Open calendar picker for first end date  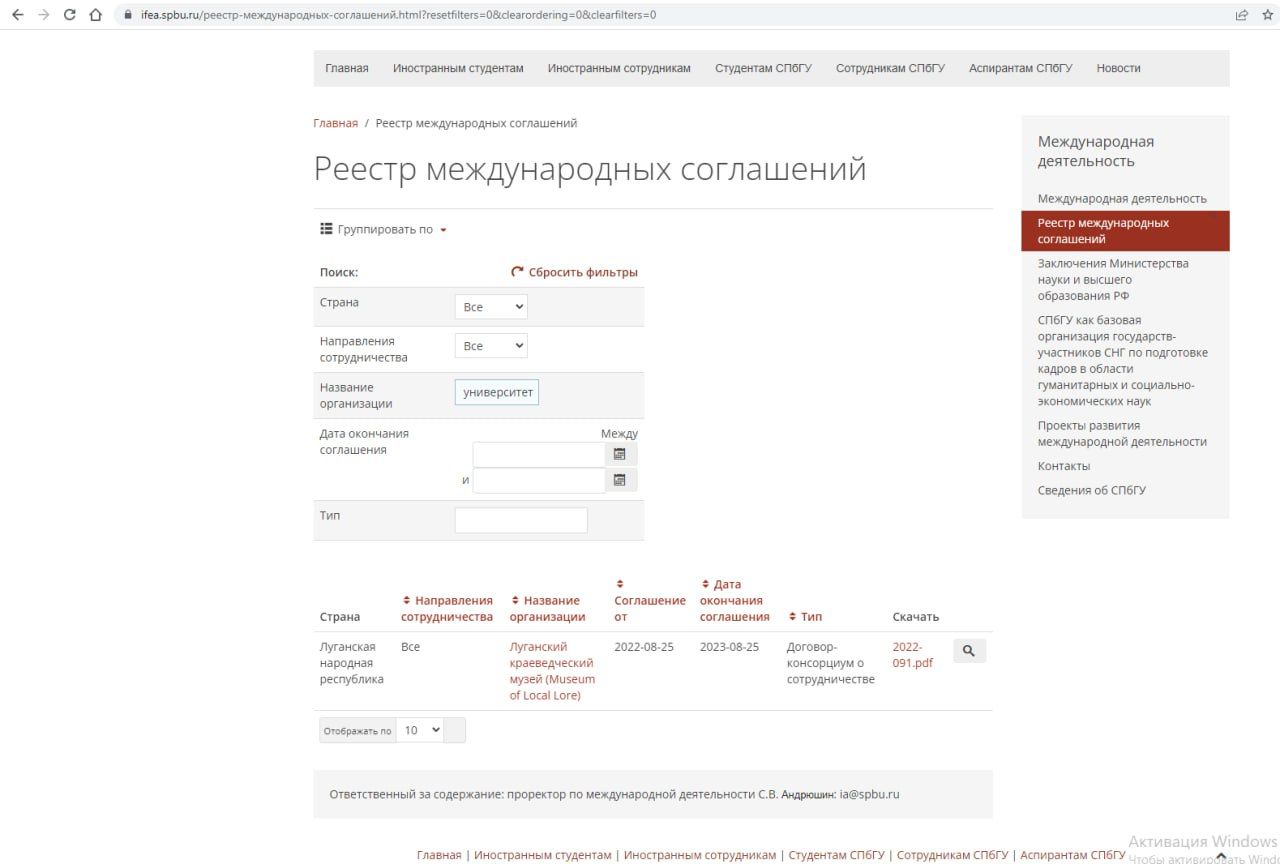point(620,454)
